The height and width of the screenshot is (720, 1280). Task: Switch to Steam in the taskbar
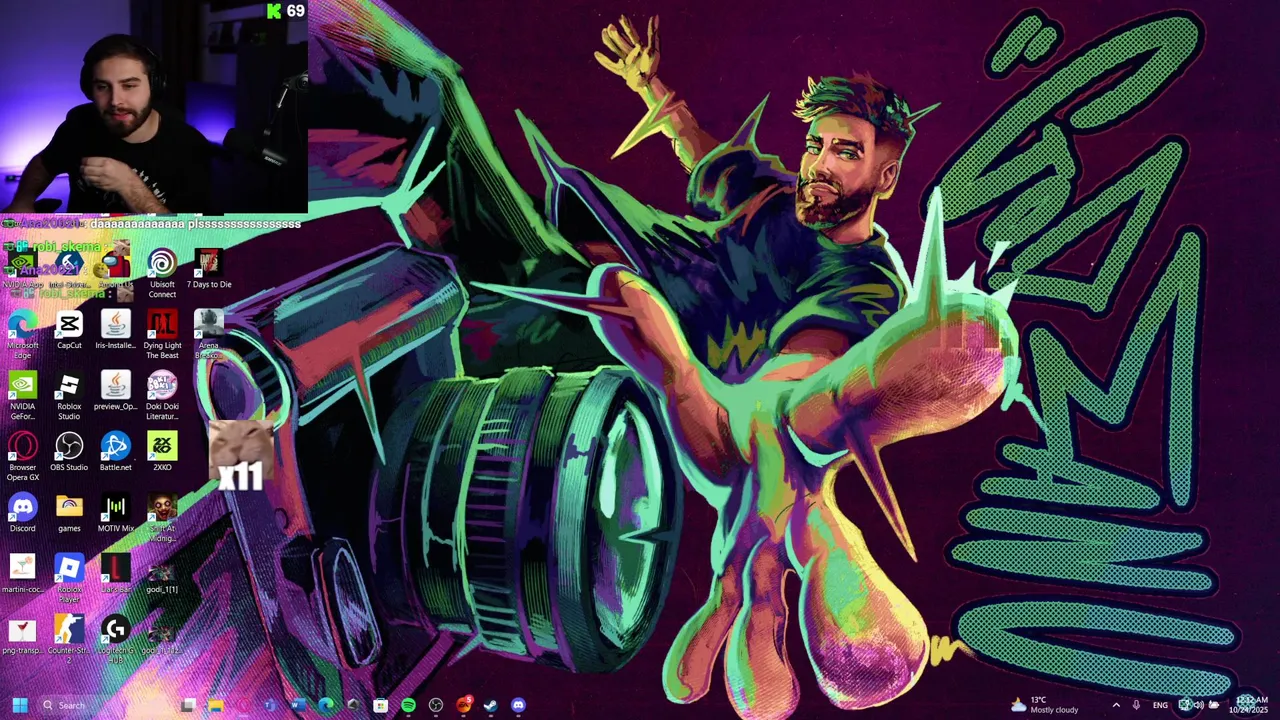click(x=490, y=705)
